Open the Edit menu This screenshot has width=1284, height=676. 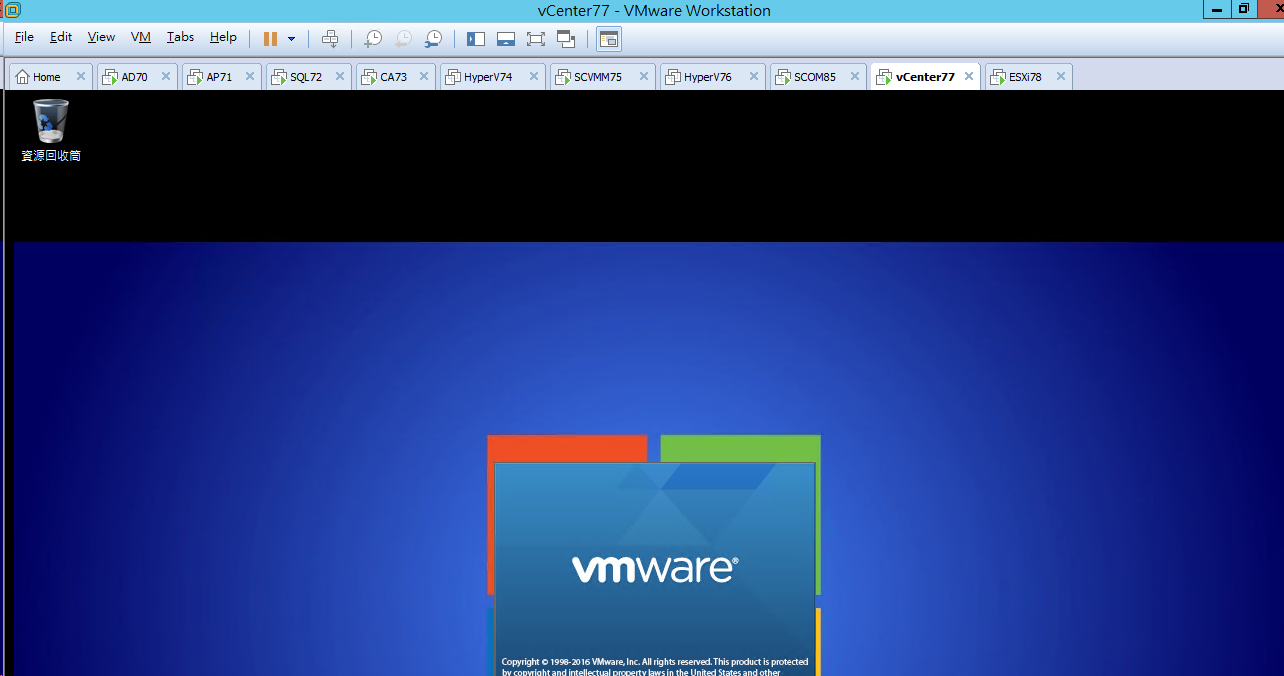(x=61, y=37)
